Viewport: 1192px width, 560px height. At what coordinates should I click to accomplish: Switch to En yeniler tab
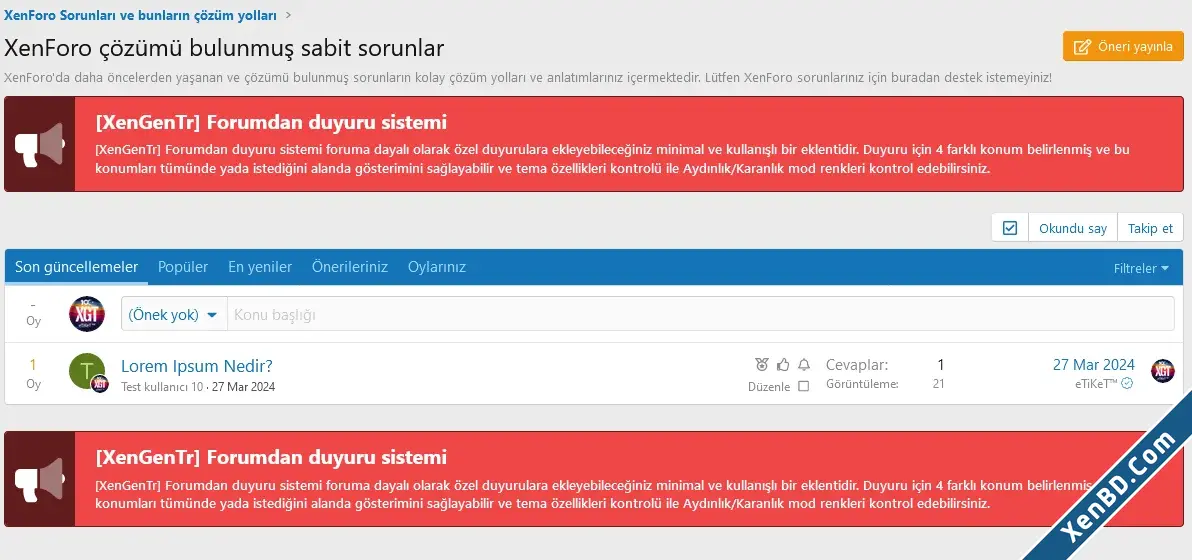point(260,267)
